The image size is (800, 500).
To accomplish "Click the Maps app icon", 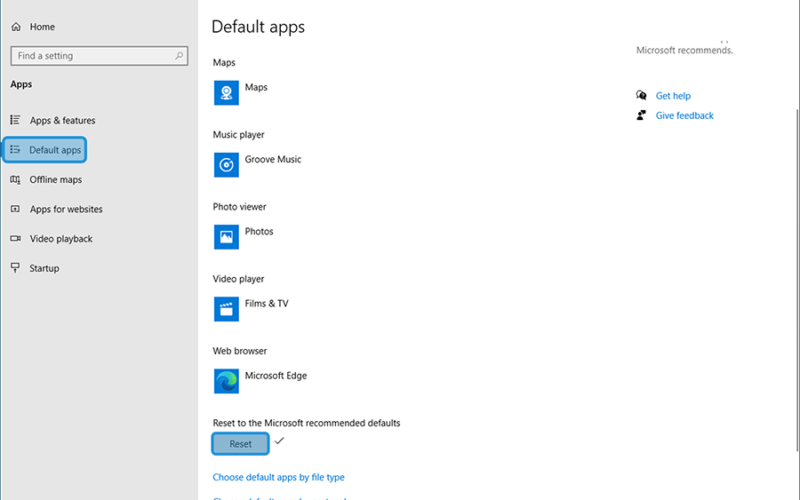I will coord(226,93).
